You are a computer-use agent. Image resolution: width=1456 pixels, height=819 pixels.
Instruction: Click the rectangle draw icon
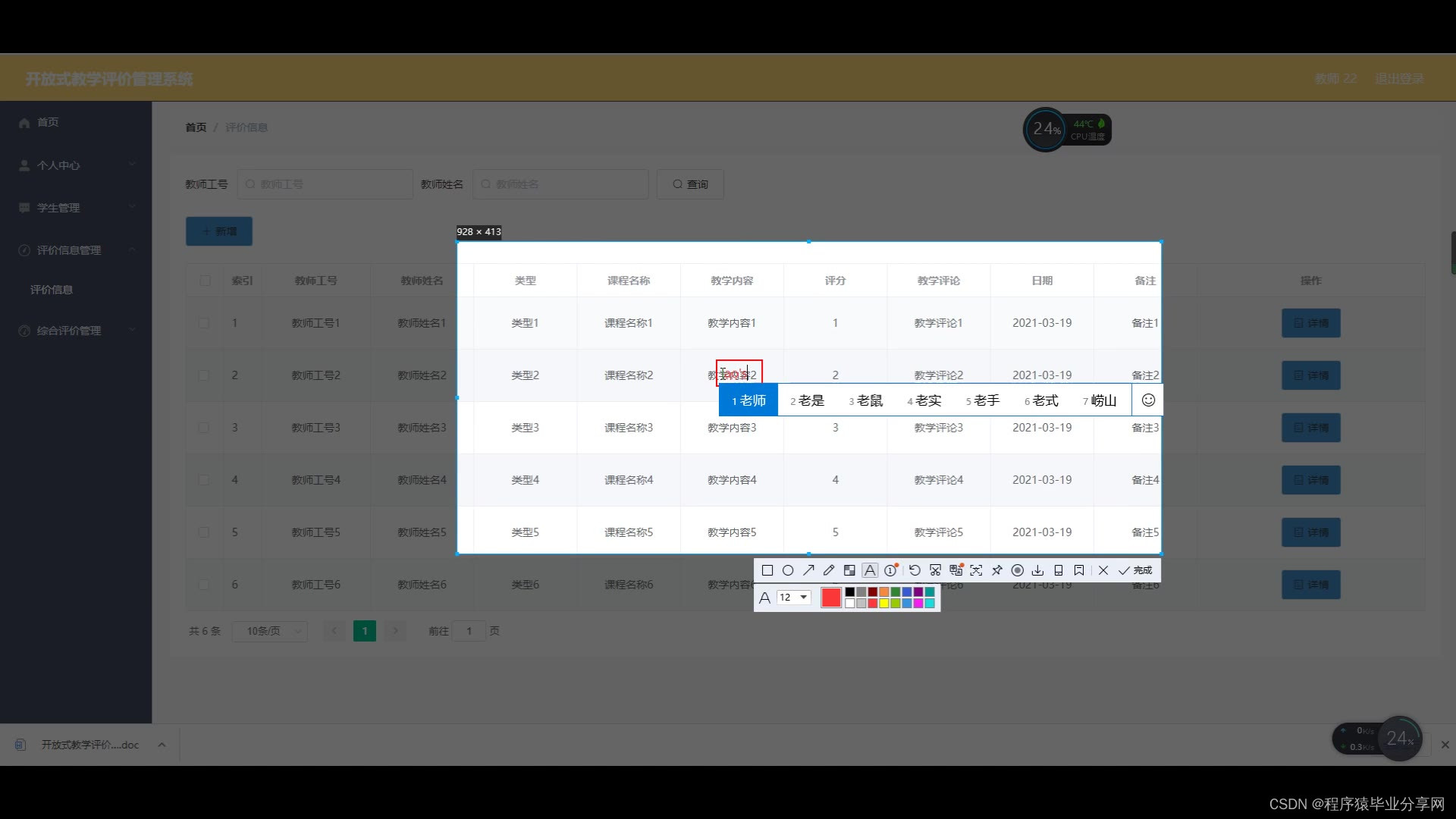[767, 569]
